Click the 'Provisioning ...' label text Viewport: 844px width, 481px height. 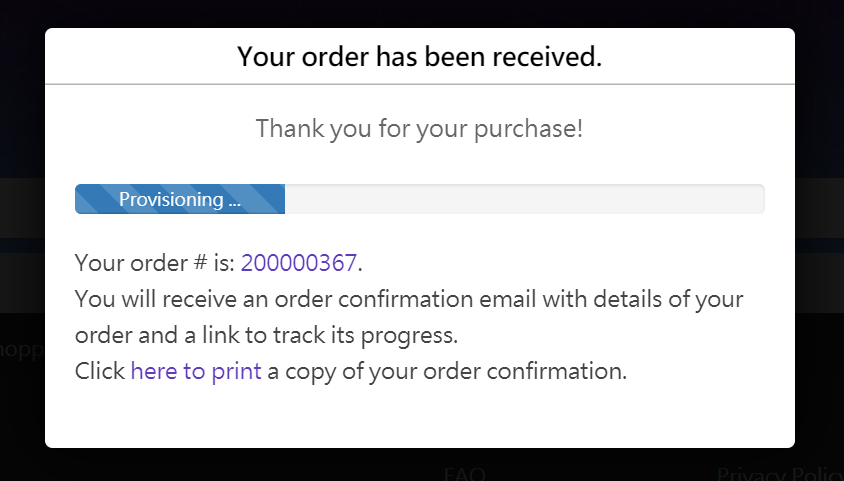coord(180,199)
